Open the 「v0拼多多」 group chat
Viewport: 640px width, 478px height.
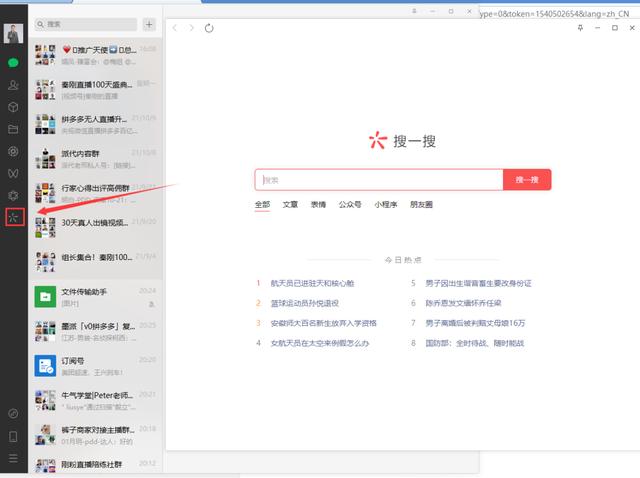tap(96, 331)
